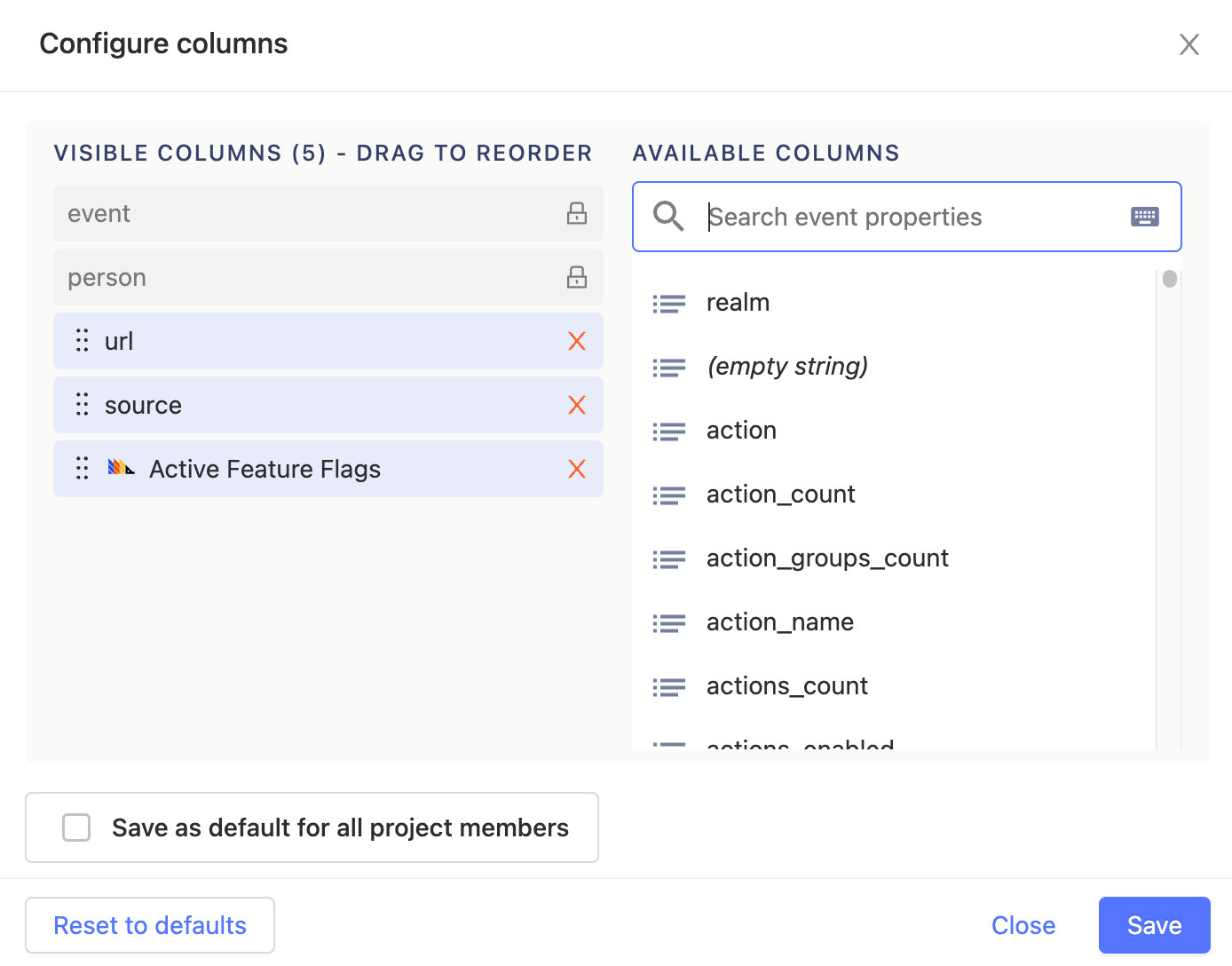Enable Save as default for all project members

coord(76,827)
